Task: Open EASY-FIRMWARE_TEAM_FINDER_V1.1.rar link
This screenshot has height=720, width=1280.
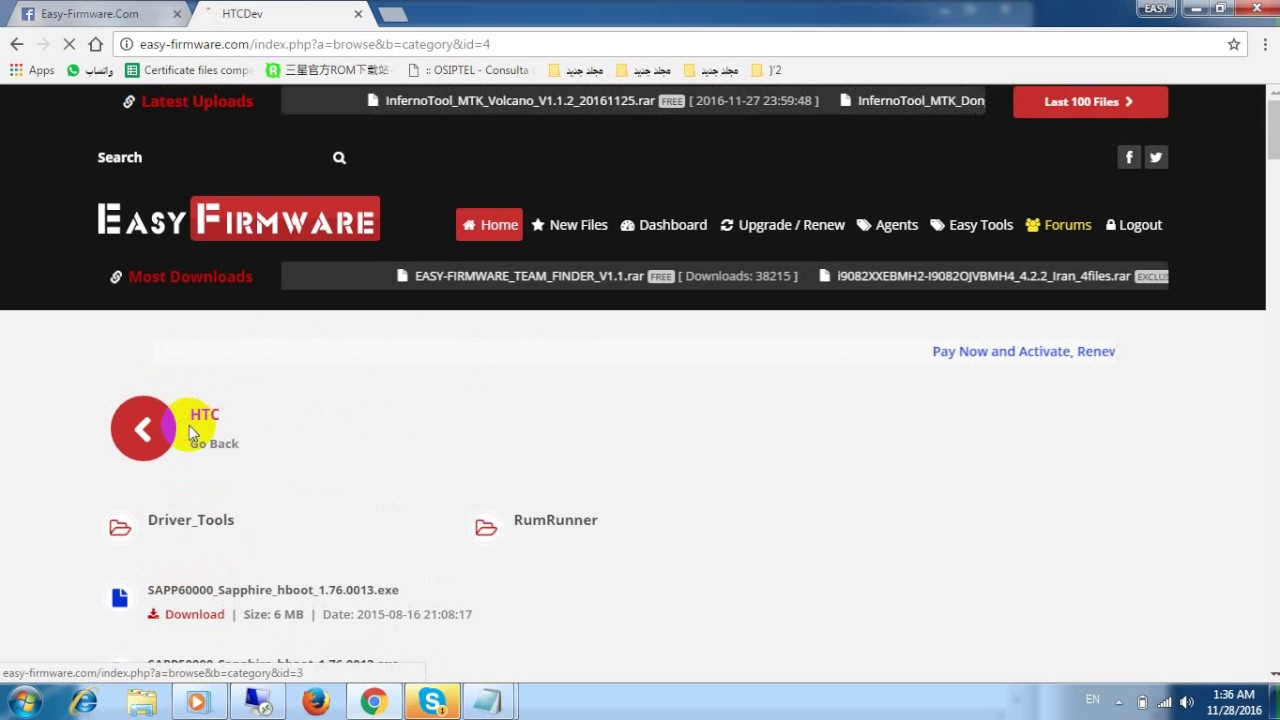Action: 529,276
